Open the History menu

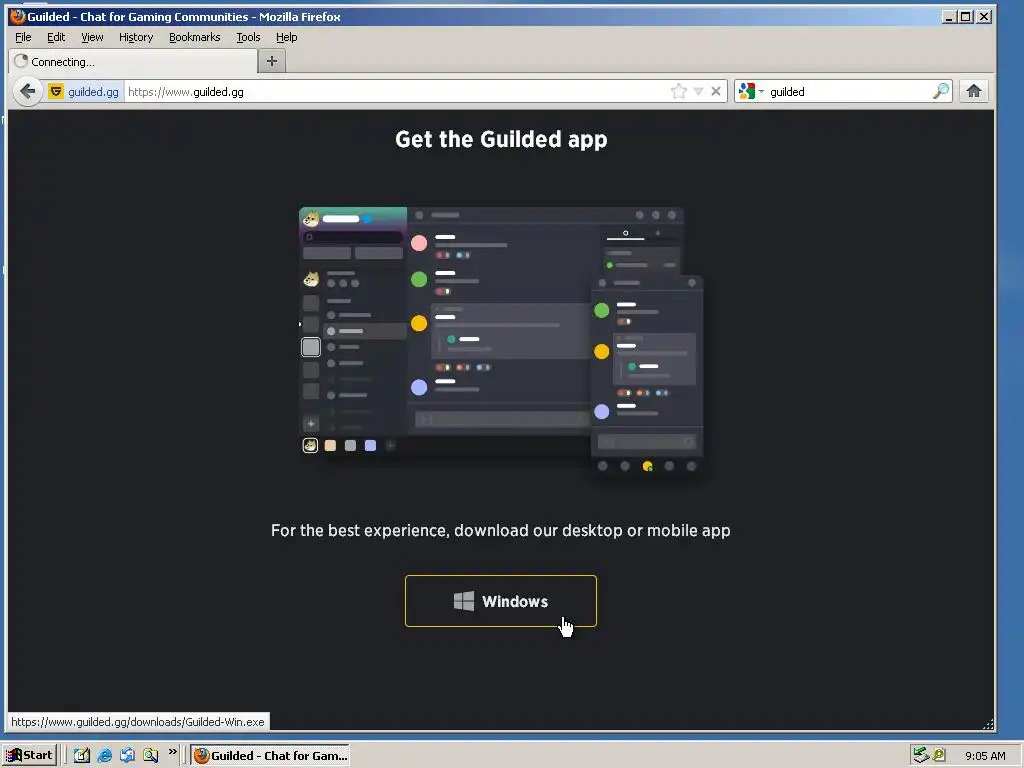click(136, 37)
